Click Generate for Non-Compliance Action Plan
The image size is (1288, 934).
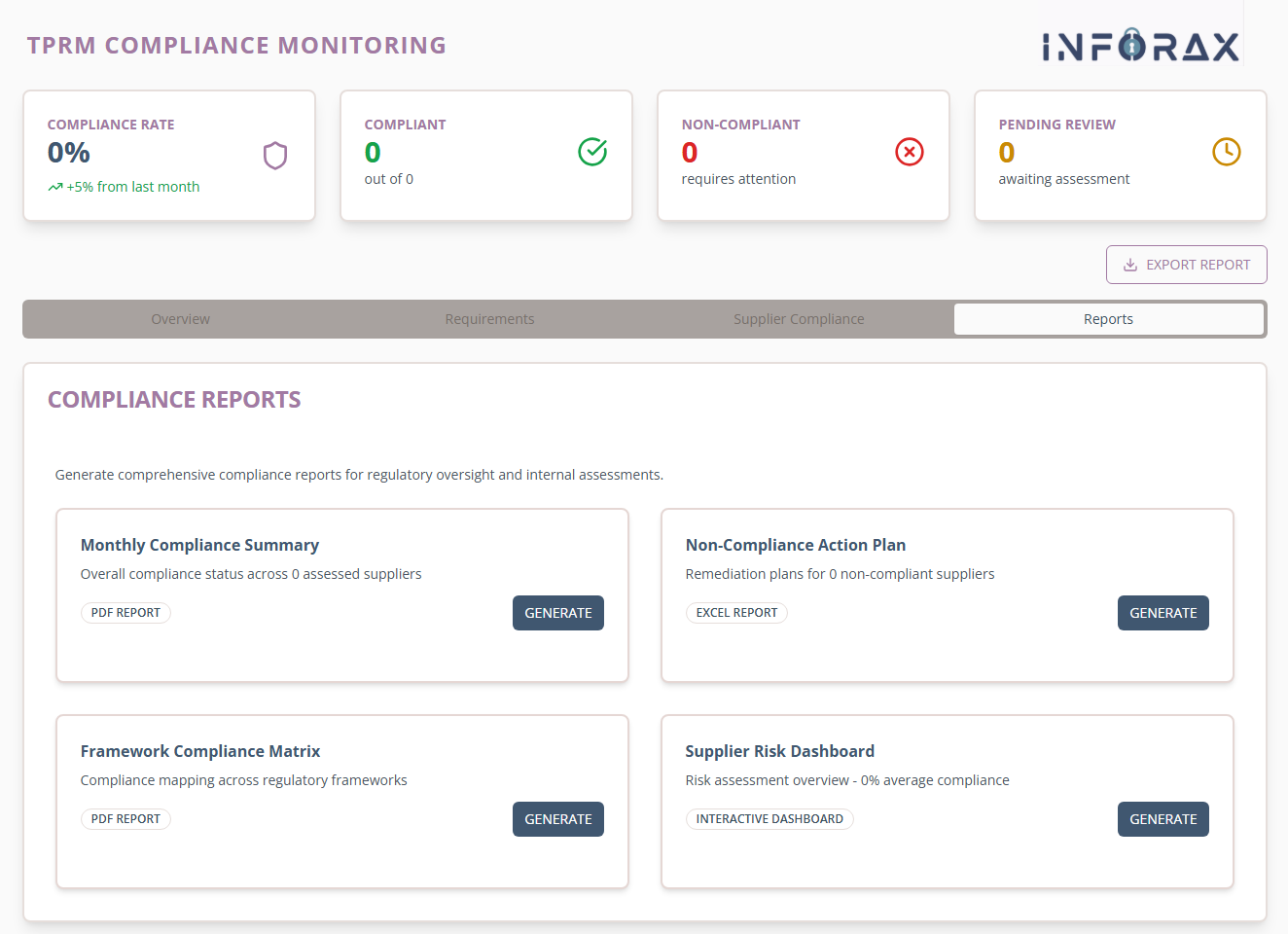pyautogui.click(x=1163, y=612)
